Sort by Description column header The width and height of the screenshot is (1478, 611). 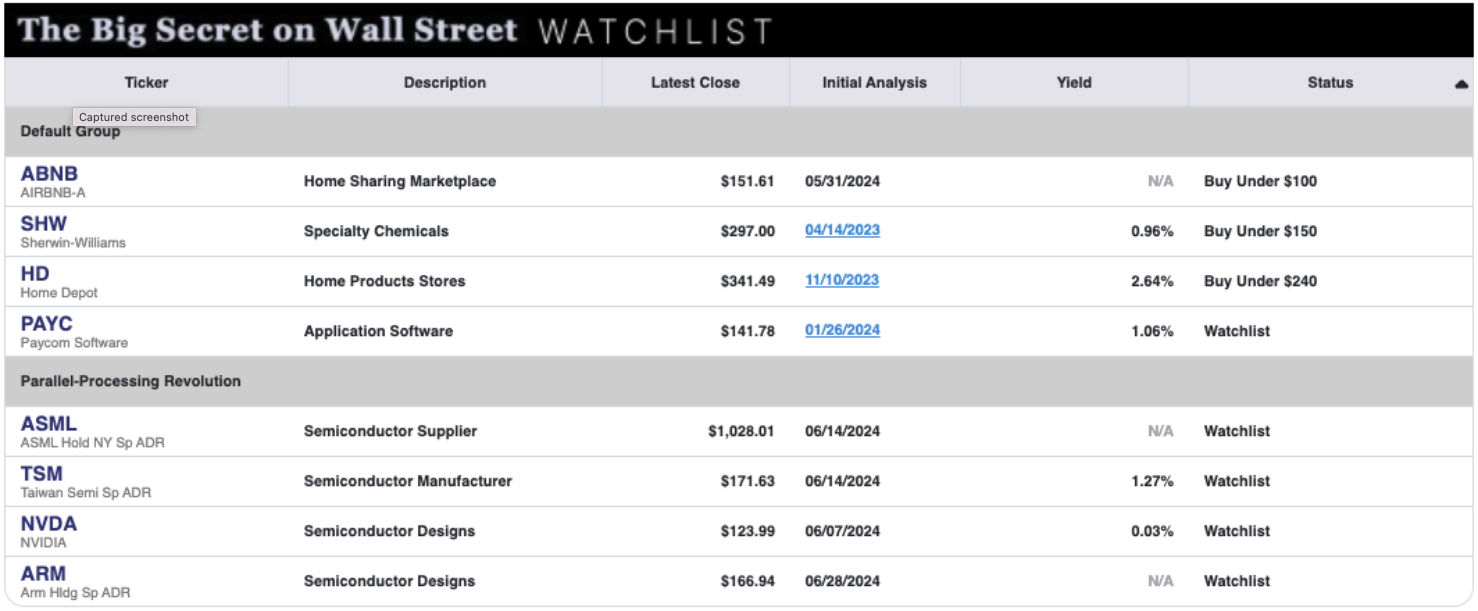coord(445,82)
